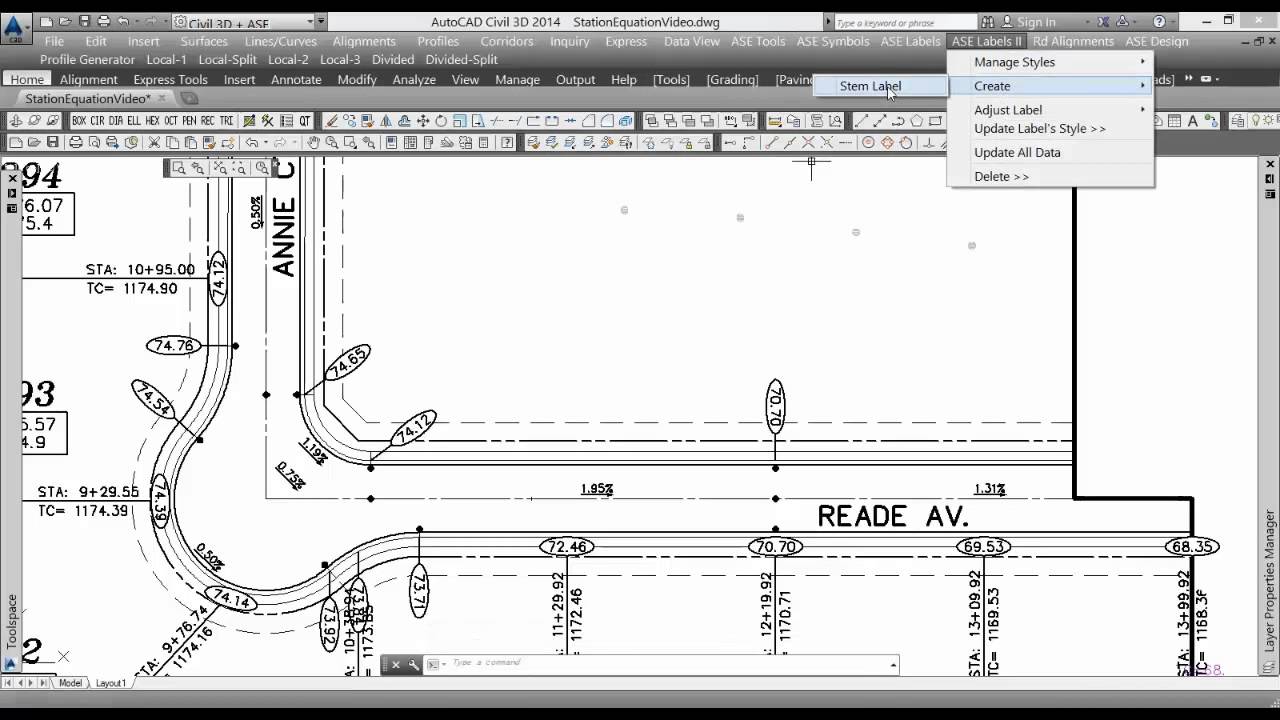
Task: Open Autodesk Exchange Apps X icon
Action: [x=1103, y=22]
